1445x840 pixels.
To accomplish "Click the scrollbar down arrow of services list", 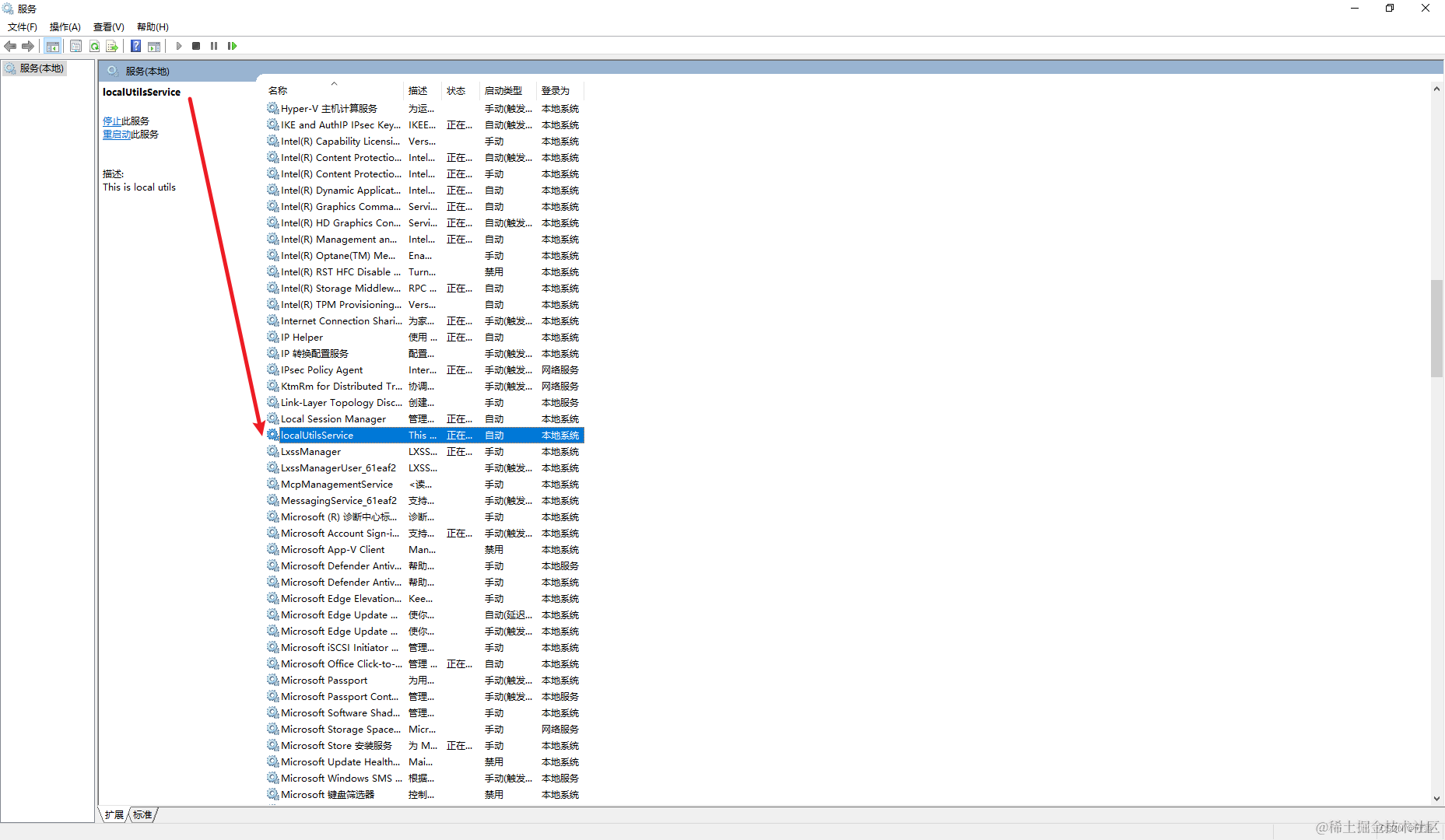I will click(1436, 799).
